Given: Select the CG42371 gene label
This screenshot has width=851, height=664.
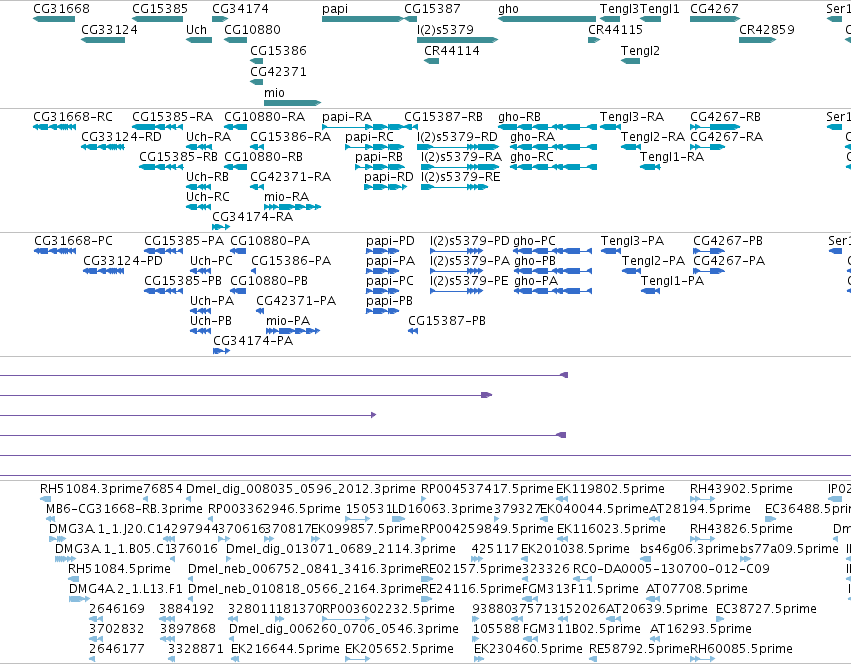Looking at the screenshot, I should 278,72.
